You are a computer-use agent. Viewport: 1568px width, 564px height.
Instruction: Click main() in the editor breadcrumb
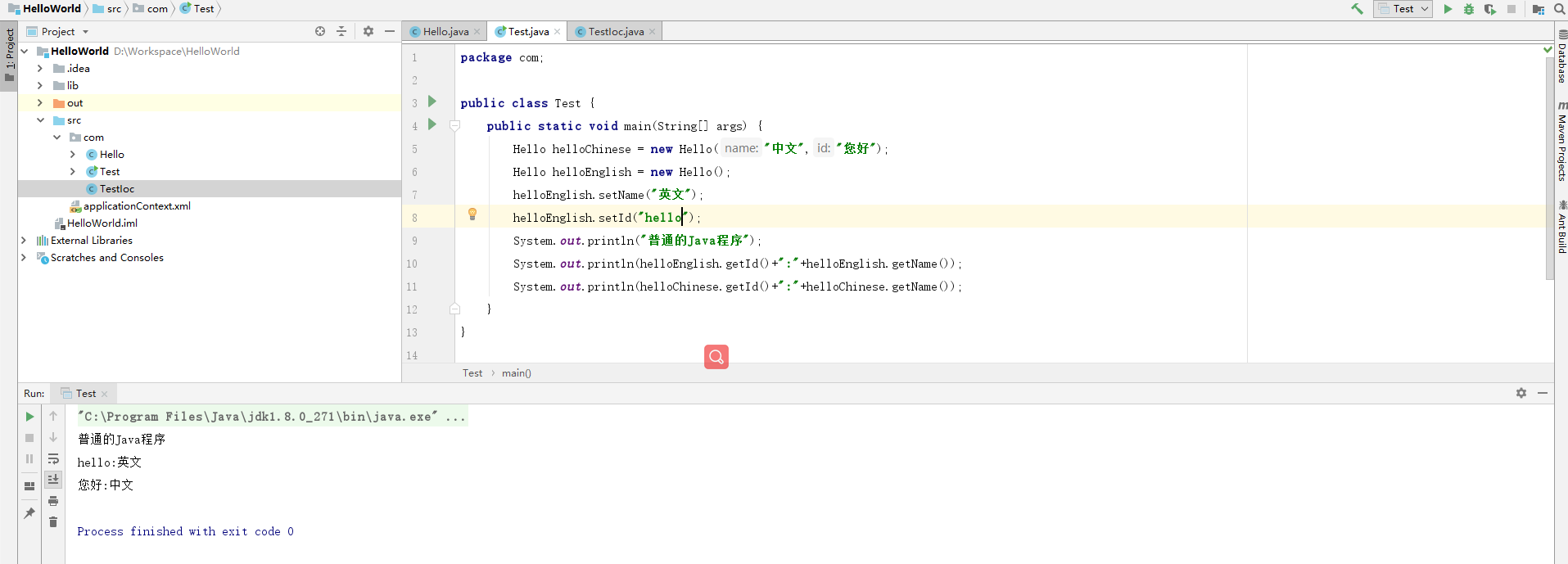pyautogui.click(x=517, y=372)
